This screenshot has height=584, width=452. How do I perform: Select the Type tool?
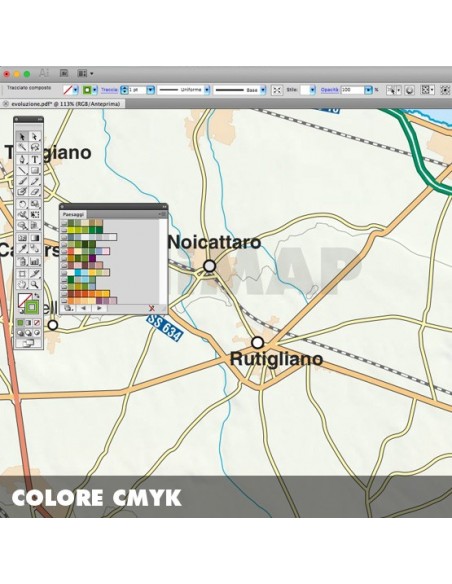35,159
